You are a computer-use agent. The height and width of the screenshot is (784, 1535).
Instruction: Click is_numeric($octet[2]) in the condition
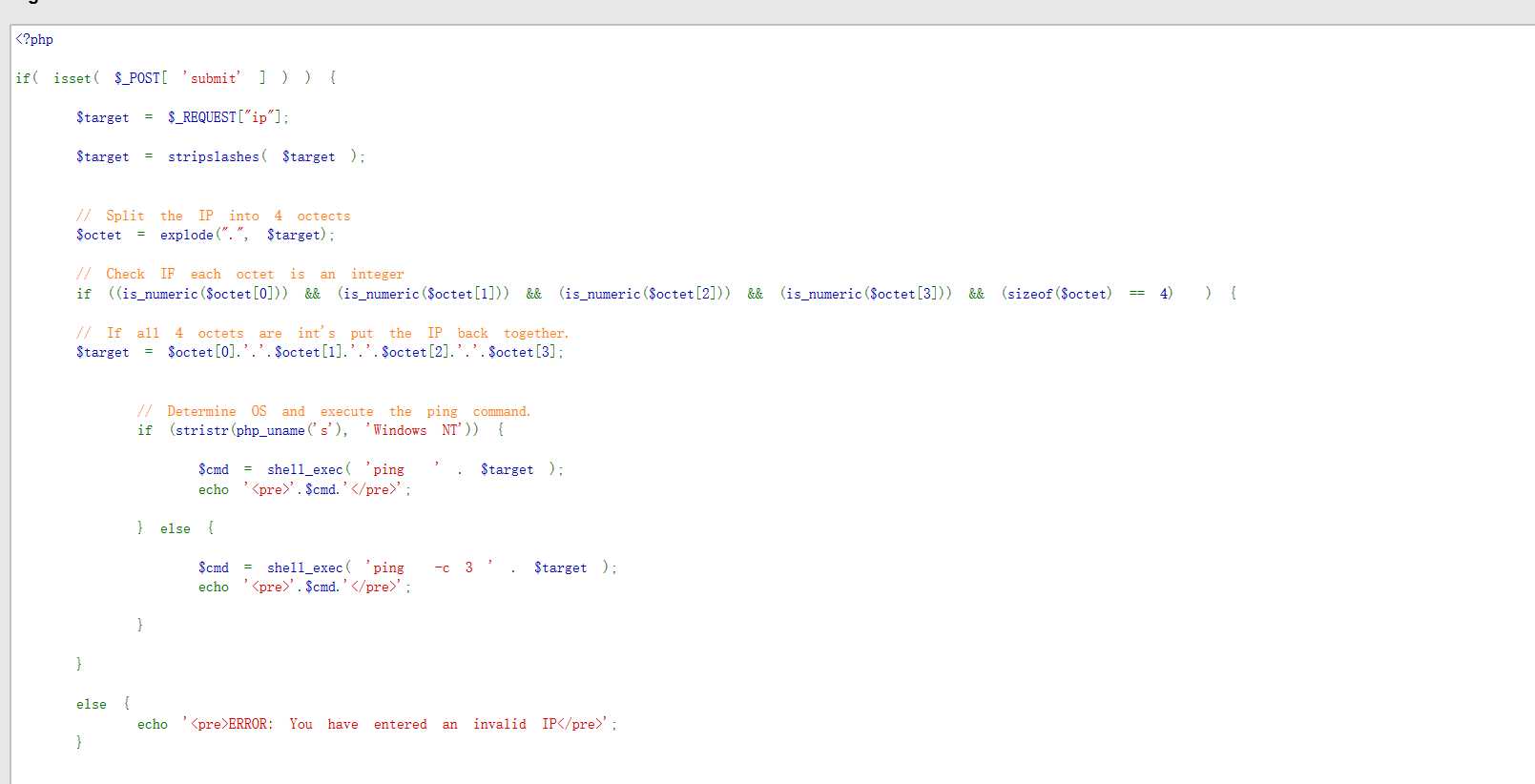pyautogui.click(x=644, y=294)
